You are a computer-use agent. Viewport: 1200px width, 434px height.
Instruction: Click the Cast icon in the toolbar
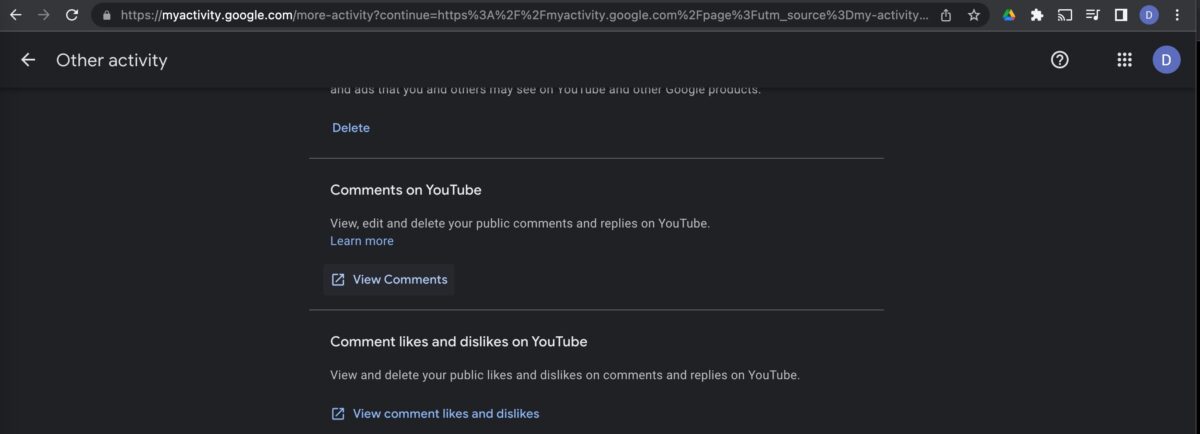1065,15
